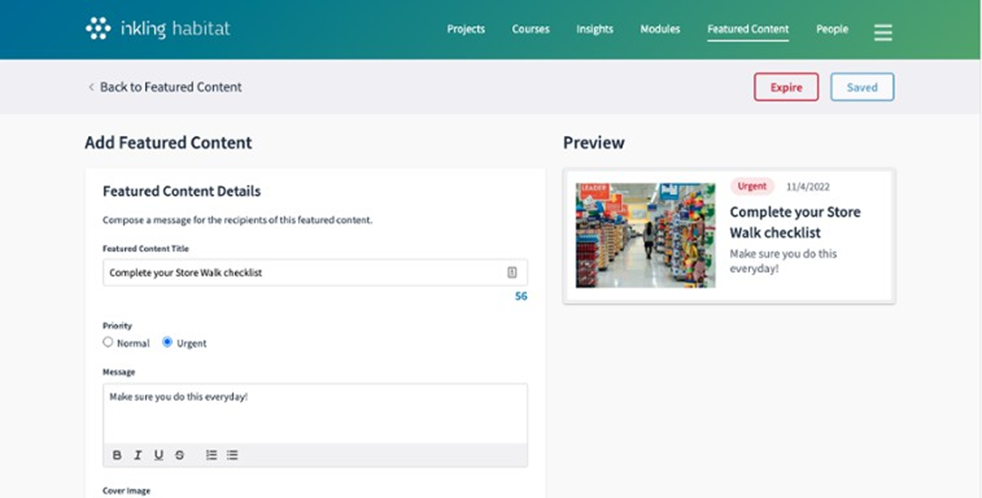The height and width of the screenshot is (498, 982).
Task: Insert a bulleted list in message
Action: 232,455
